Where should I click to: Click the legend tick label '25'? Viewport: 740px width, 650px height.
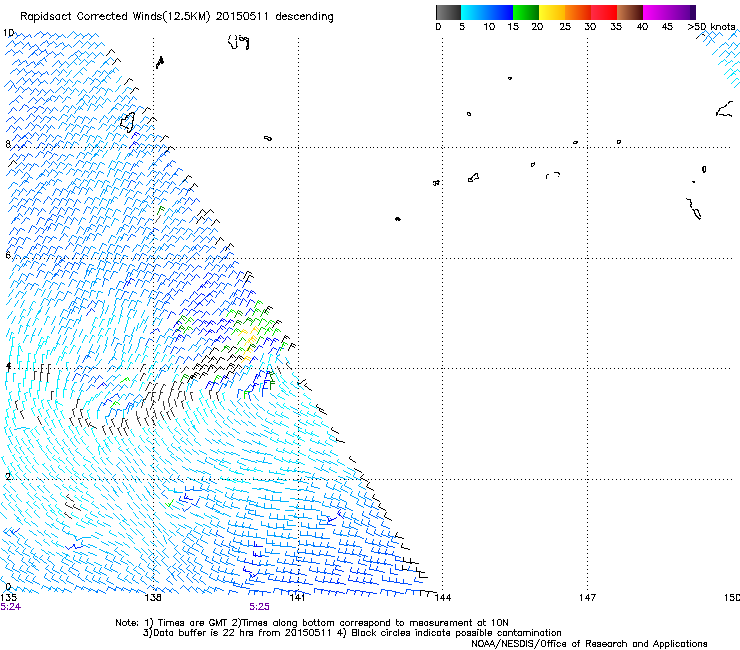pyautogui.click(x=565, y=27)
